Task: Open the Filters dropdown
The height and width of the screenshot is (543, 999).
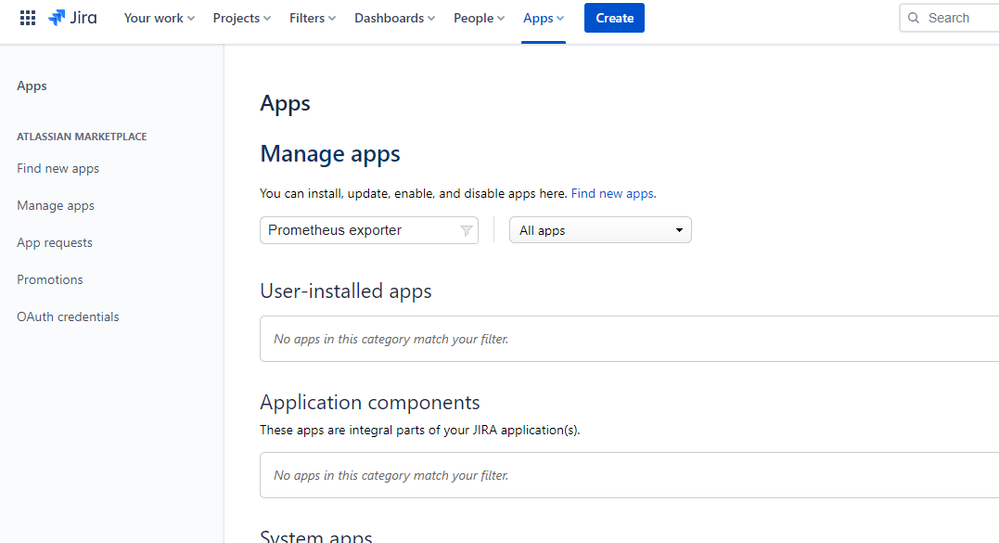Action: pos(312,18)
